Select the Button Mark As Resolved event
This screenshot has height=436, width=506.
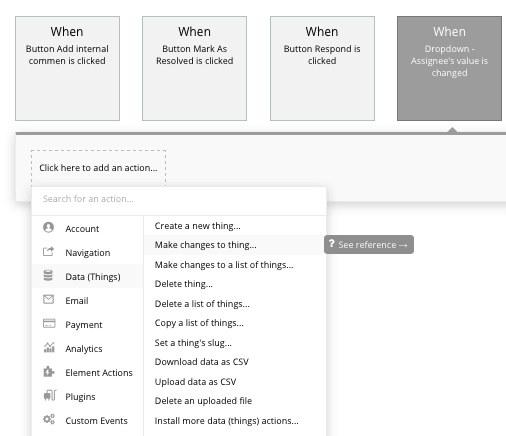tap(195, 68)
